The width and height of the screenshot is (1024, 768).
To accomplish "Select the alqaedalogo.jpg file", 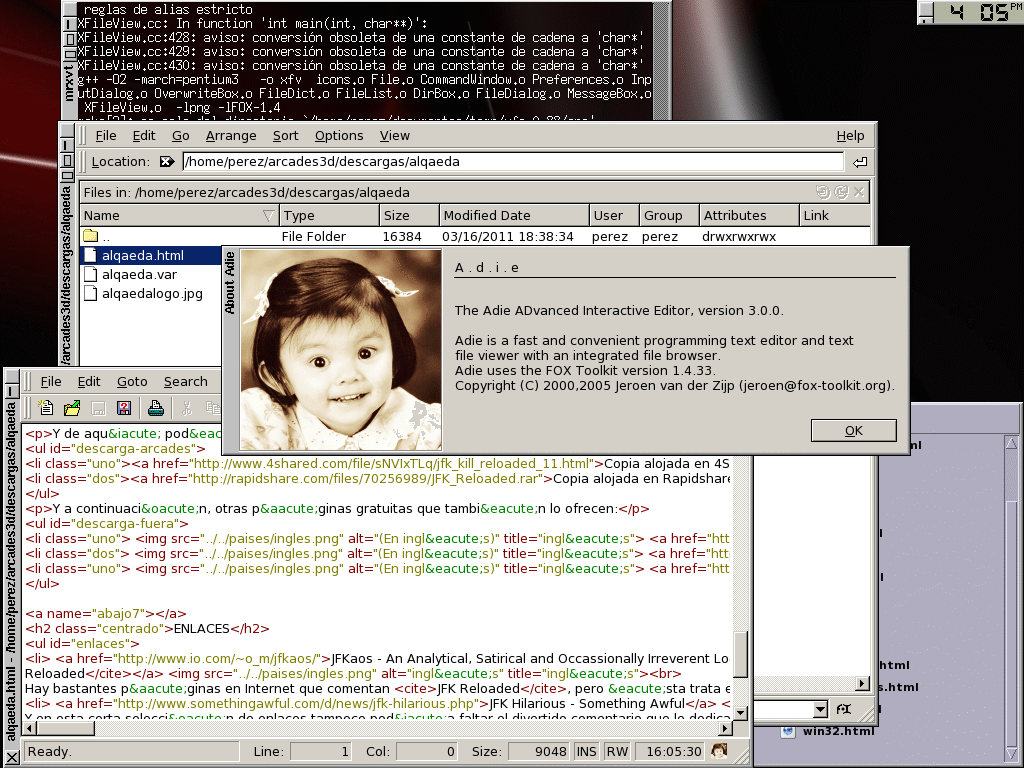I will coord(151,293).
